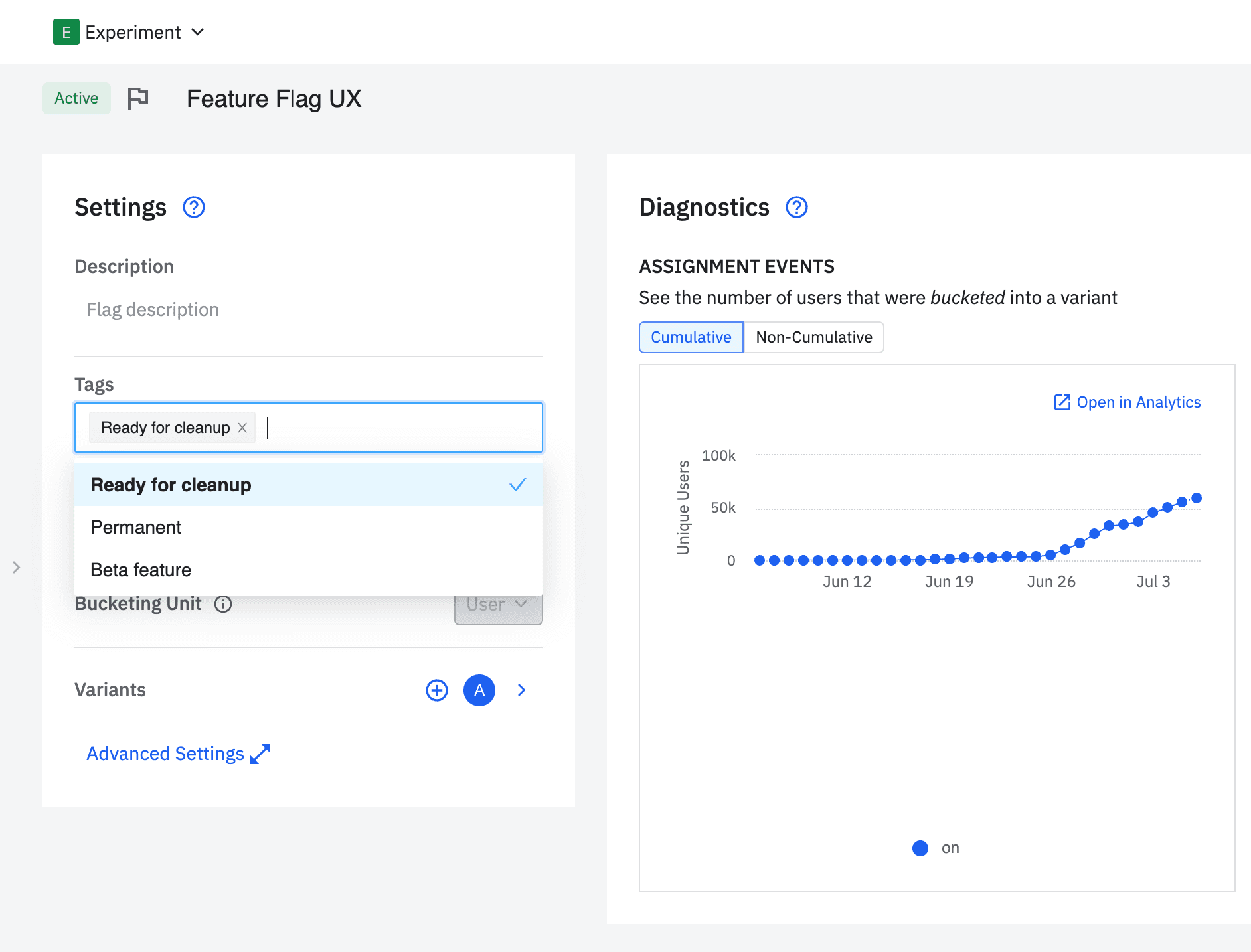The image size is (1251, 952).
Task: Open the Settings help tooltip icon
Action: 193,208
